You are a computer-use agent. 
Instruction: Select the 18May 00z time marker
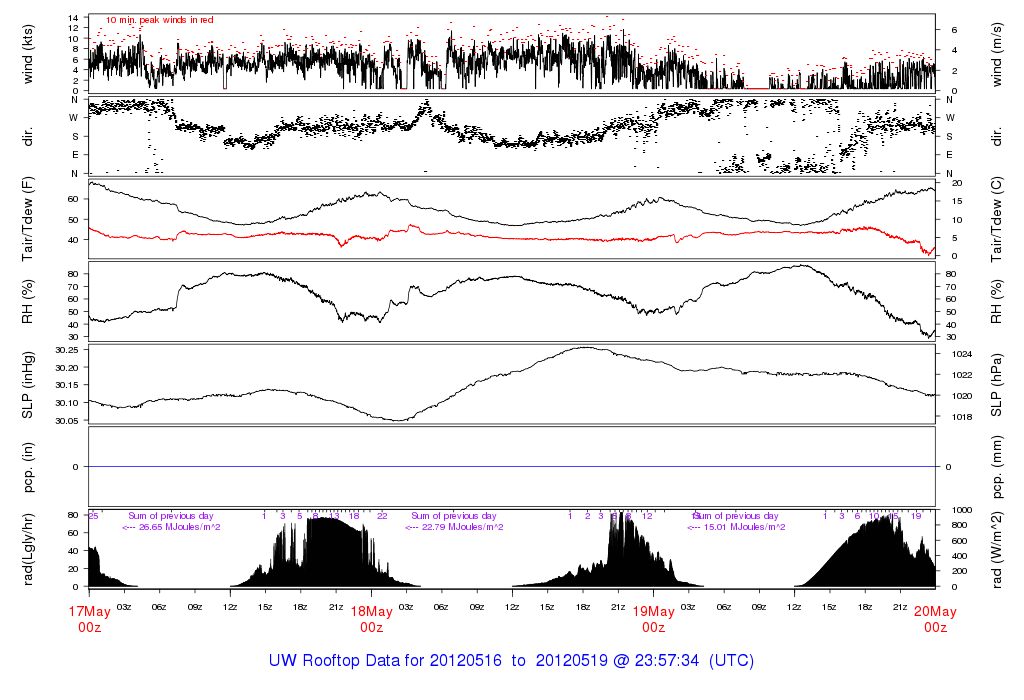pyautogui.click(x=371, y=620)
